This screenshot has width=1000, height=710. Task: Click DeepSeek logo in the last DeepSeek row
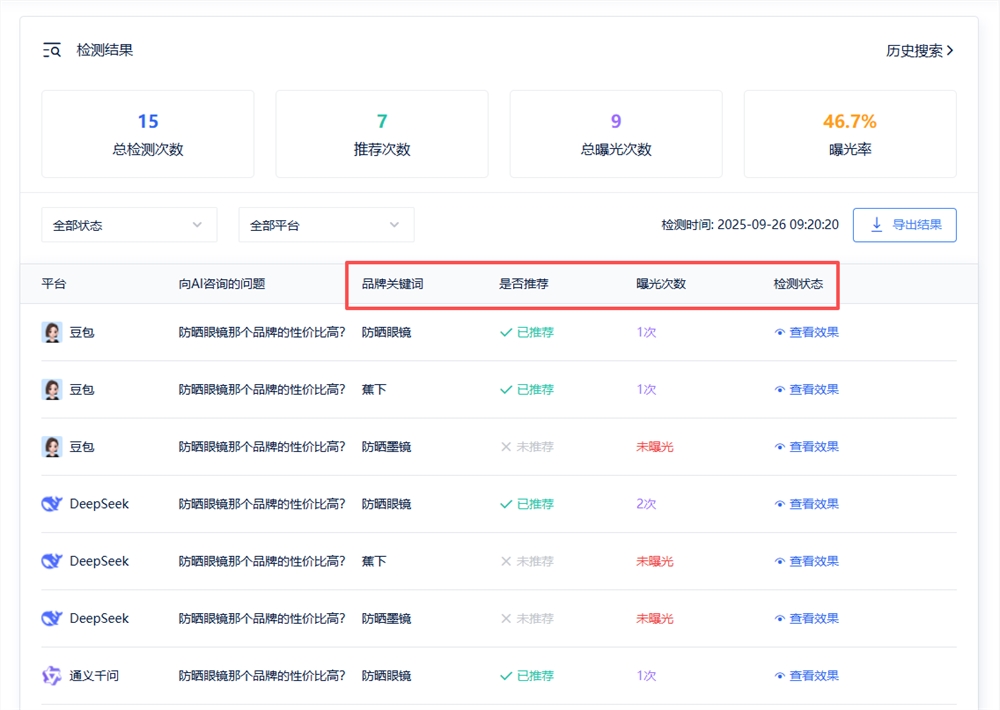point(51,618)
